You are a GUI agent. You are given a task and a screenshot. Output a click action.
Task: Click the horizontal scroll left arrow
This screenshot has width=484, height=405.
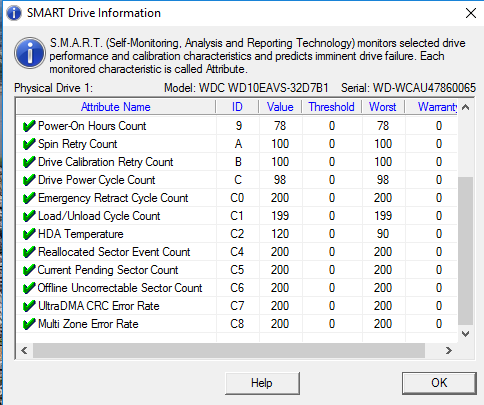click(24, 351)
